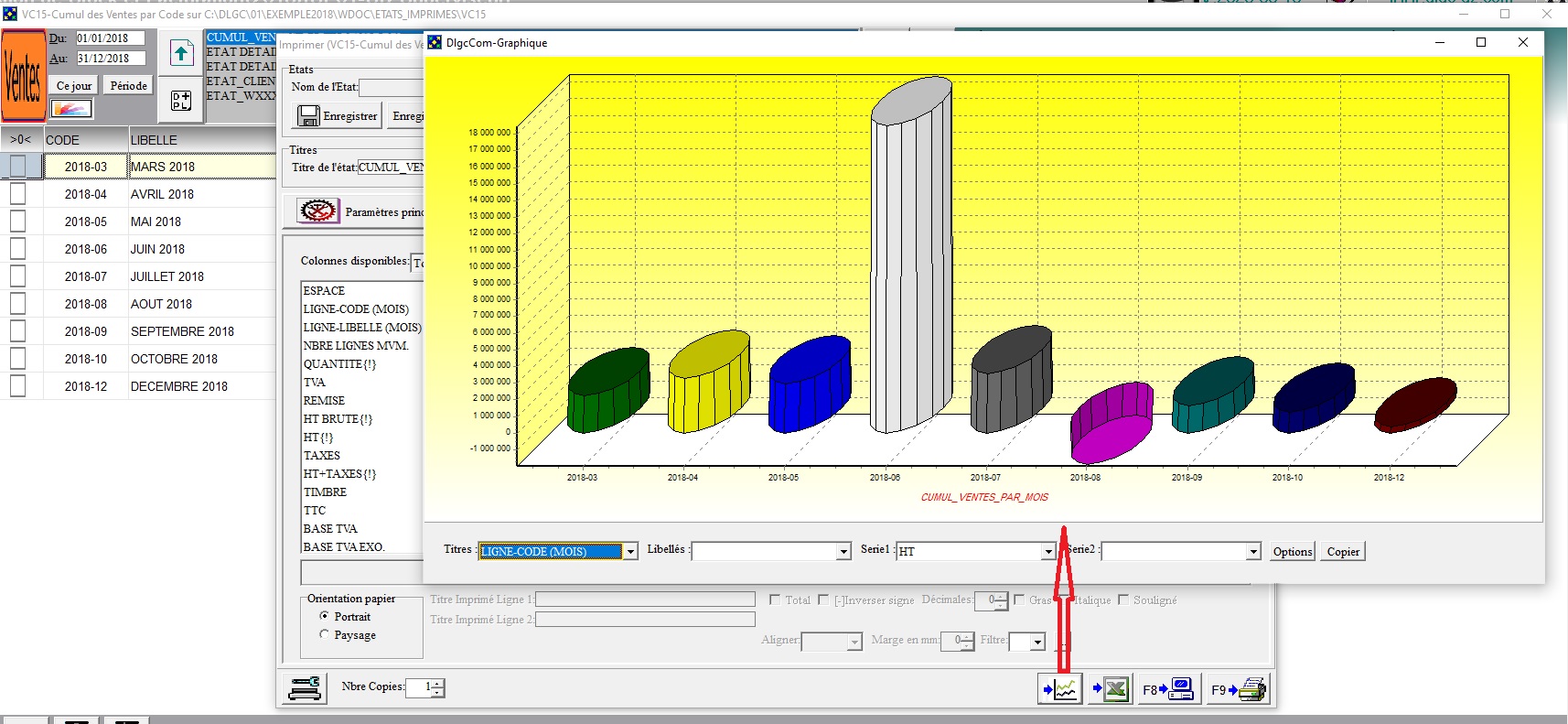Image resolution: width=1568 pixels, height=724 pixels.
Task: Click the magenta 2018-08 chart bar
Action: point(1112,423)
